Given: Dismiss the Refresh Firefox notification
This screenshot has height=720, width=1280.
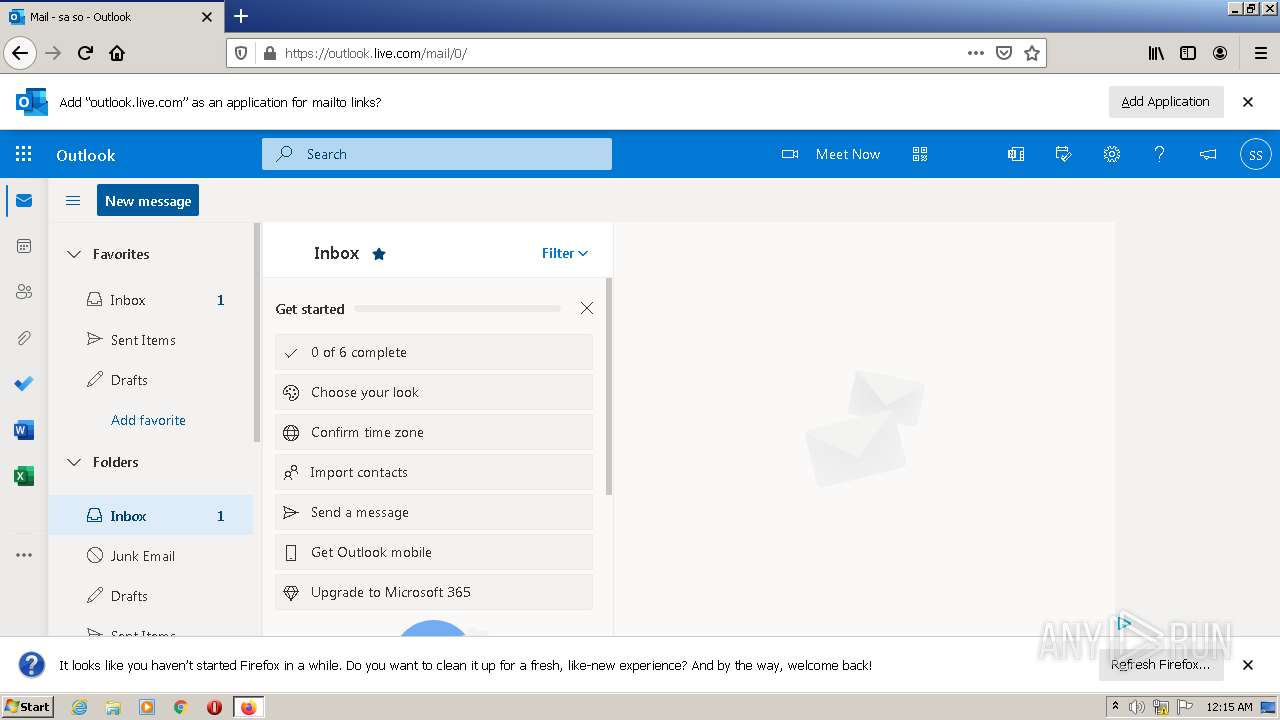Looking at the screenshot, I should click(x=1248, y=665).
